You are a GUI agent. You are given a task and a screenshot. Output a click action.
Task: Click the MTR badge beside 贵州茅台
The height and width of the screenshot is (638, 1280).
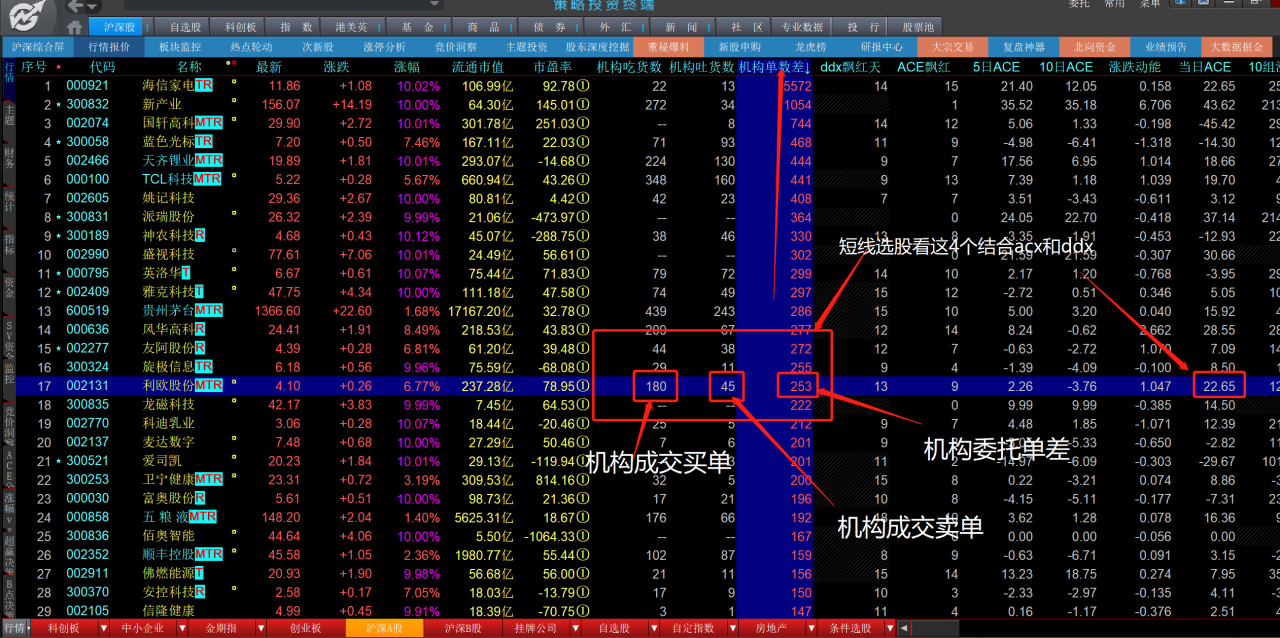[x=208, y=311]
